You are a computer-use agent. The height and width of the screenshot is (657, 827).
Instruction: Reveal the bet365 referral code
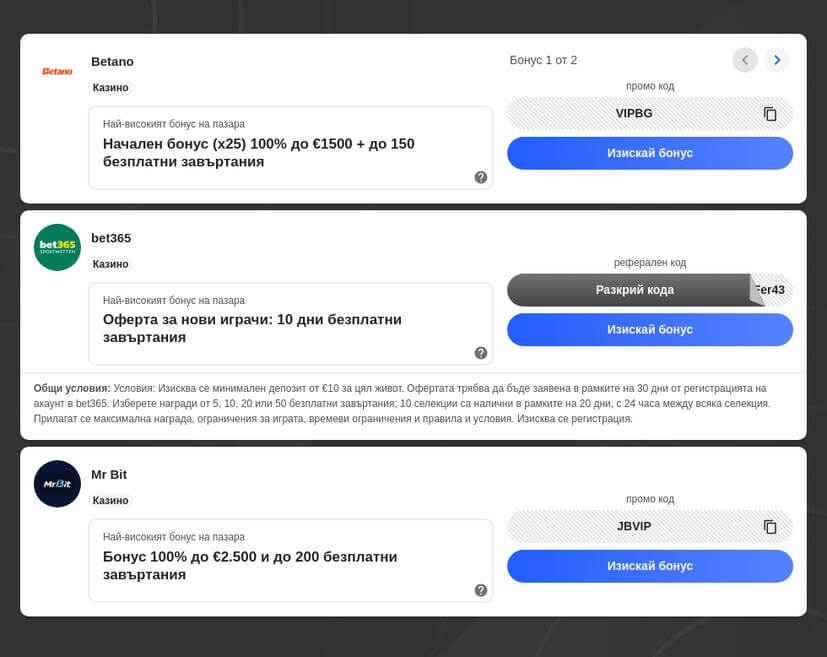(x=635, y=290)
